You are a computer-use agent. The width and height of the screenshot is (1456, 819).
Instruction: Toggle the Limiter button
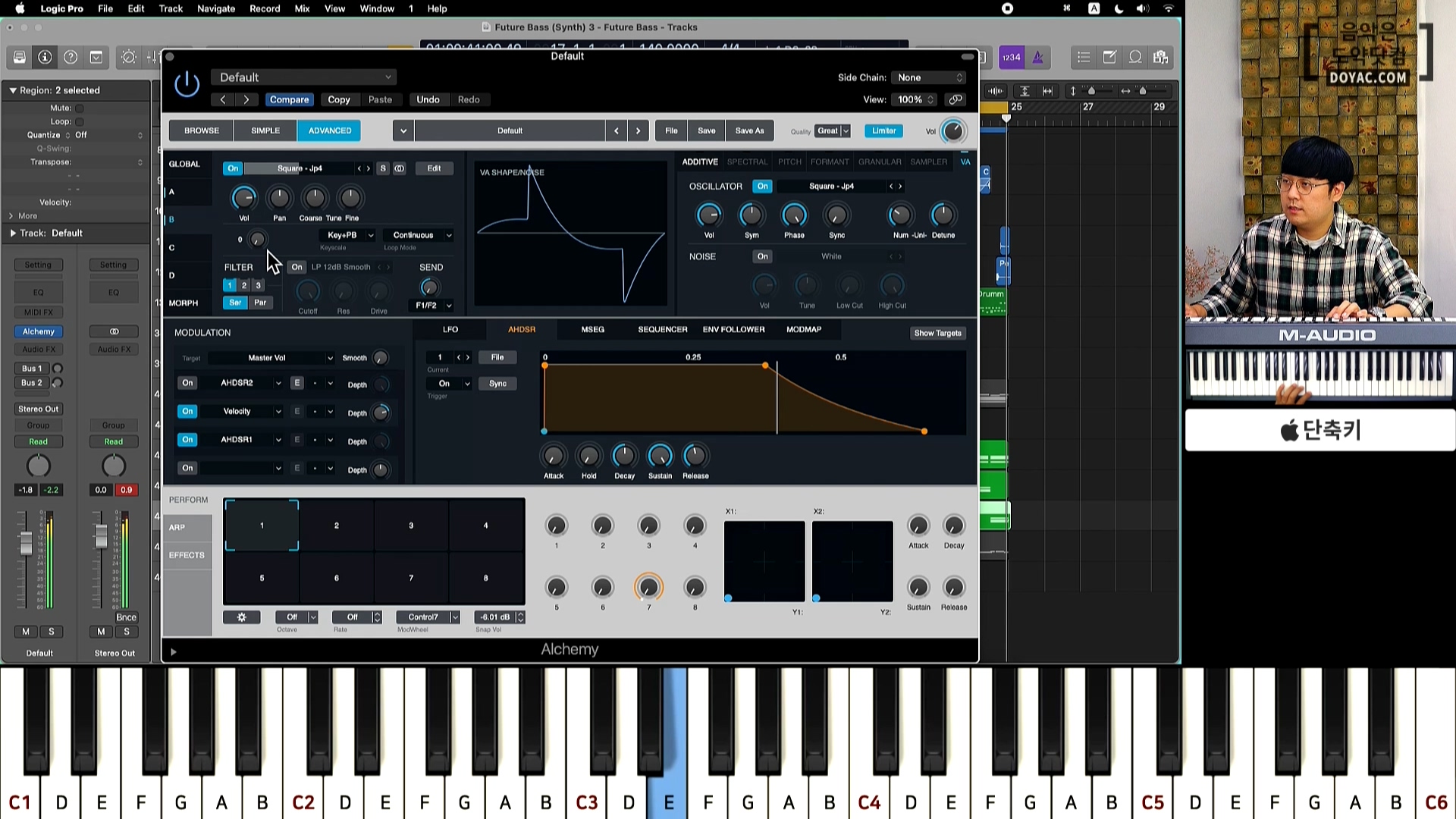pos(883,130)
